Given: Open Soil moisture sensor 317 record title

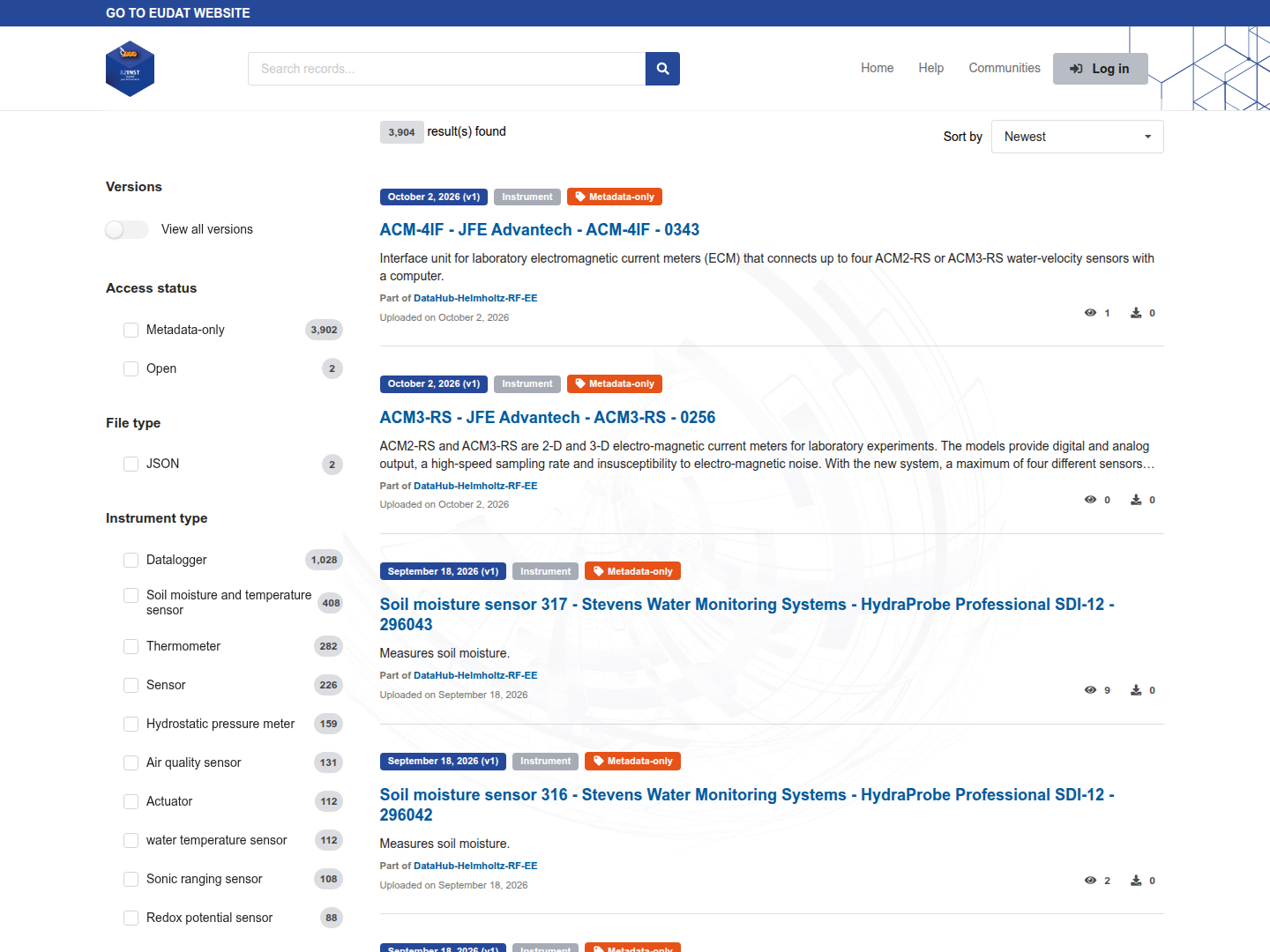Looking at the screenshot, I should coord(747,614).
